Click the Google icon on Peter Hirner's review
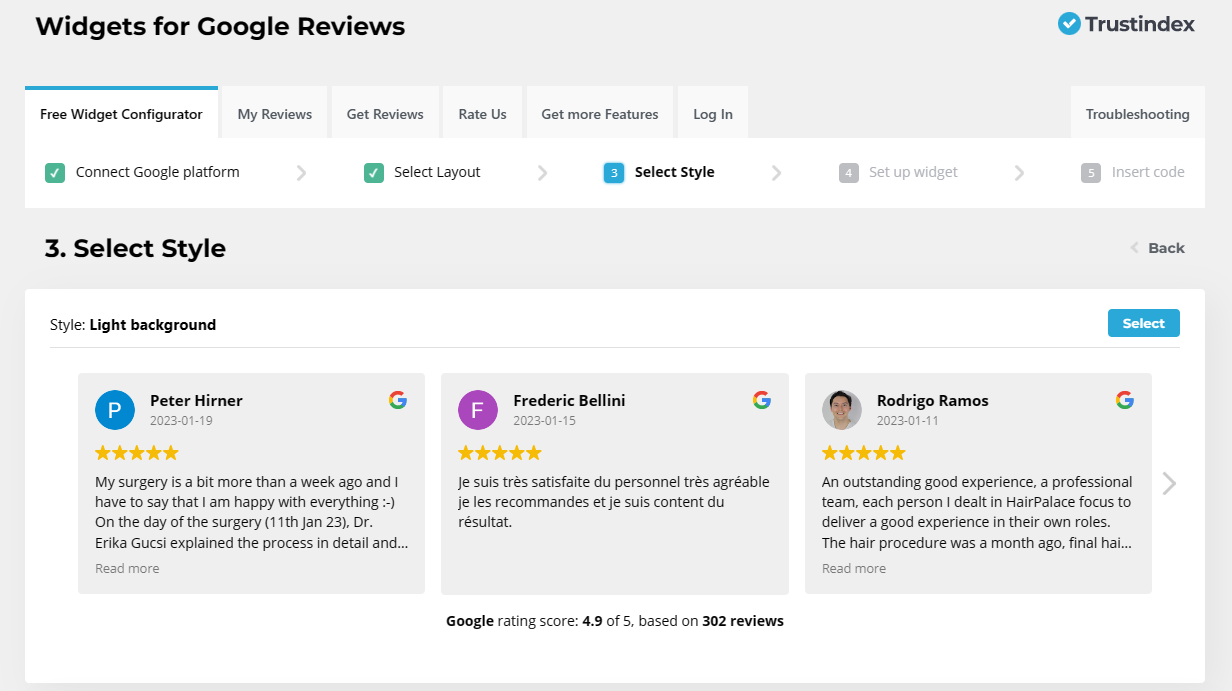This screenshot has width=1232, height=691. pyautogui.click(x=398, y=399)
